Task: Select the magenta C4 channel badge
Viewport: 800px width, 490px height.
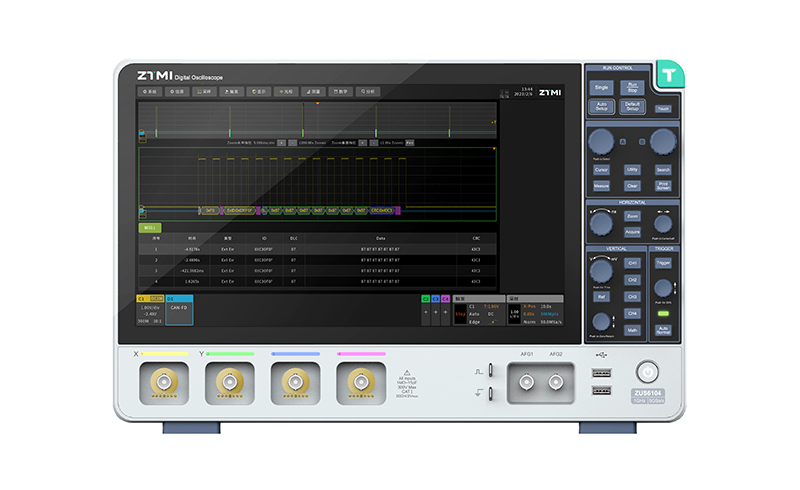Action: (x=445, y=299)
